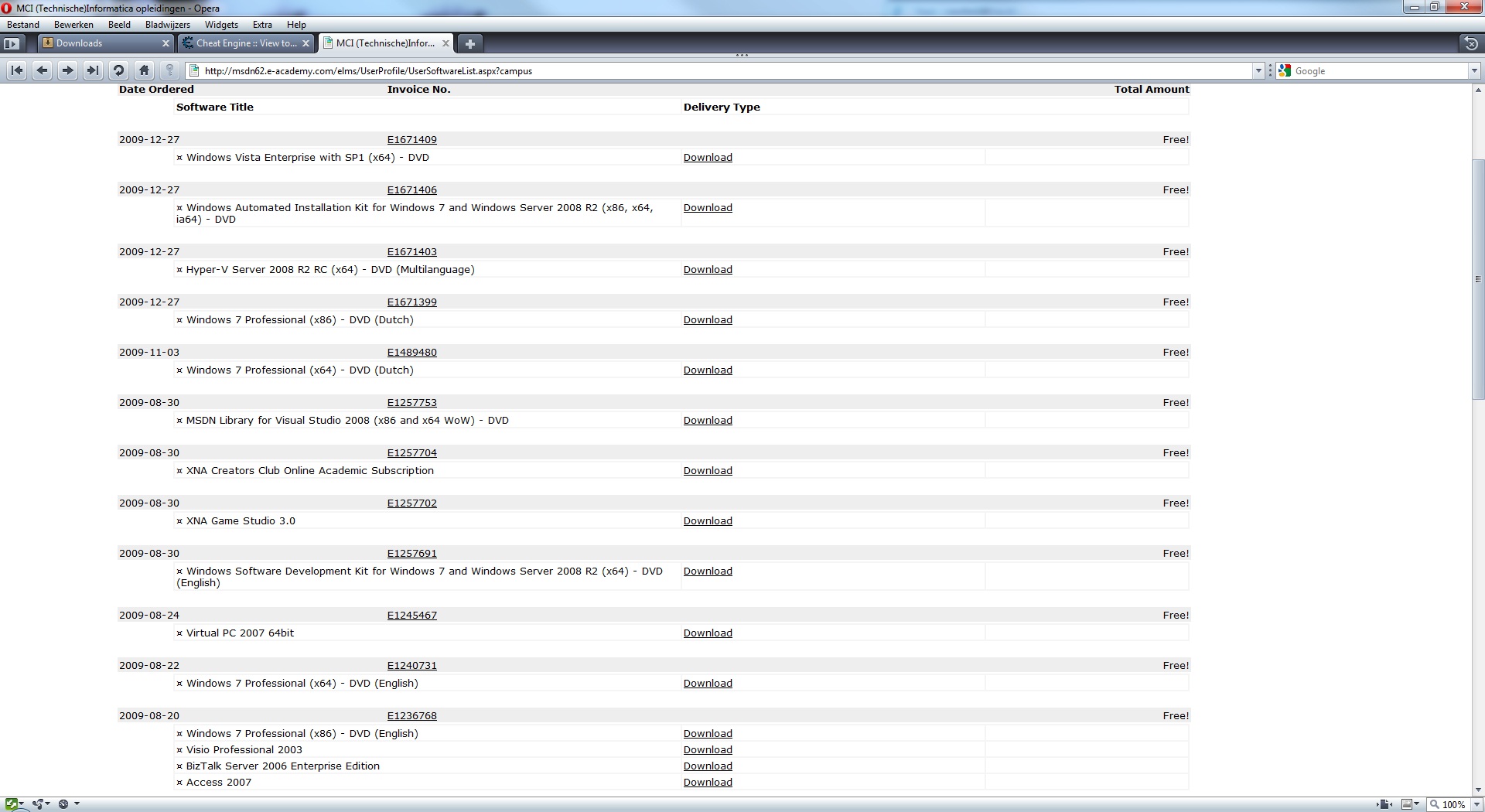Expand the Opera Unite dropdown arrow
Image resolution: width=1485 pixels, height=812 pixels.
(48, 804)
